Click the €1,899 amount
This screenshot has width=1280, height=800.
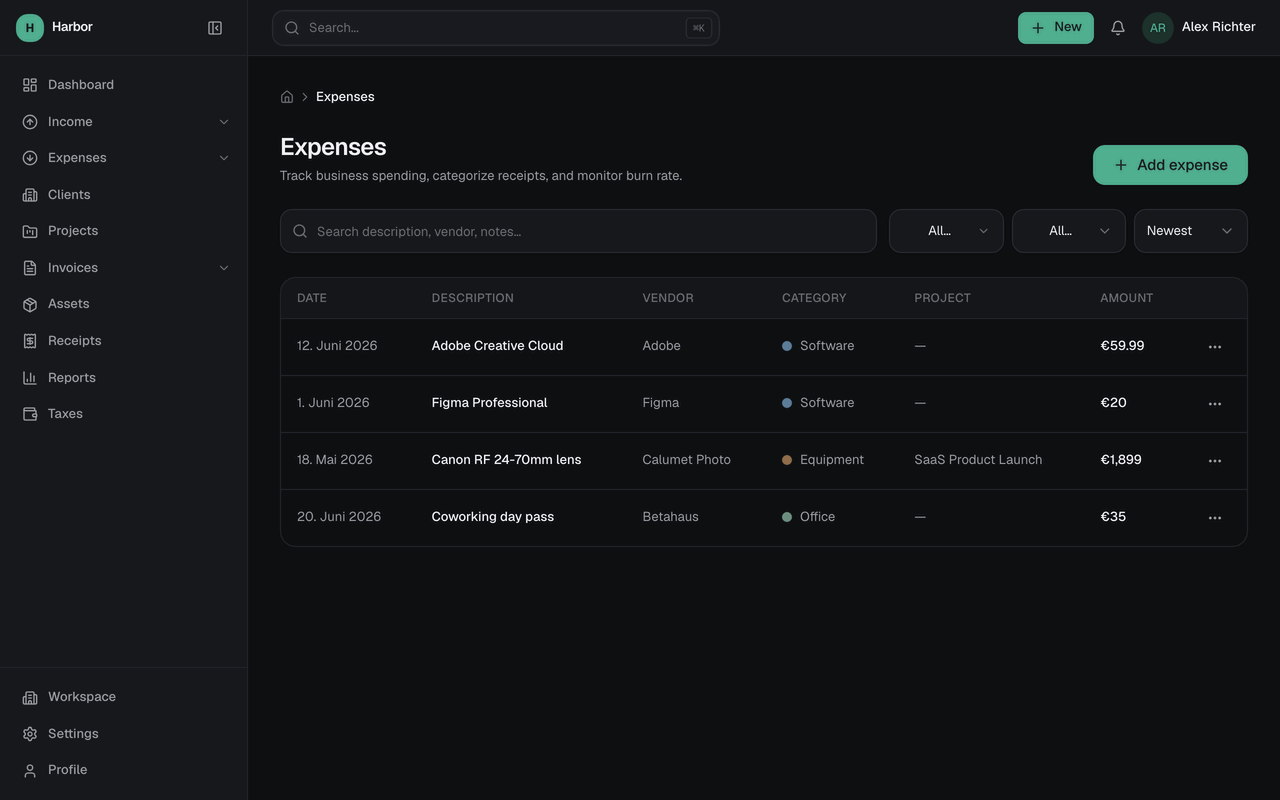[x=1121, y=460]
